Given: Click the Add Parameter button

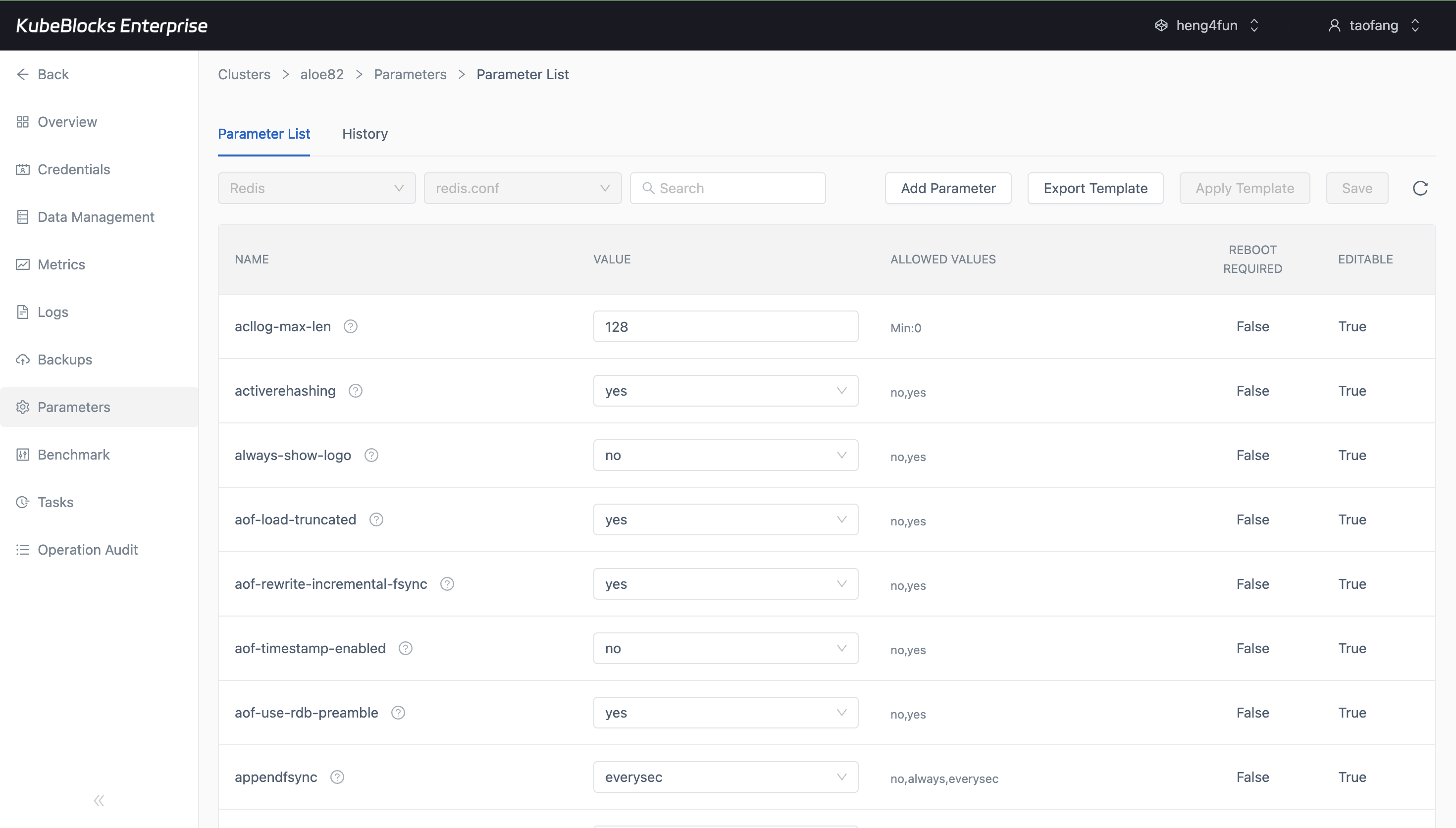Looking at the screenshot, I should 947,188.
